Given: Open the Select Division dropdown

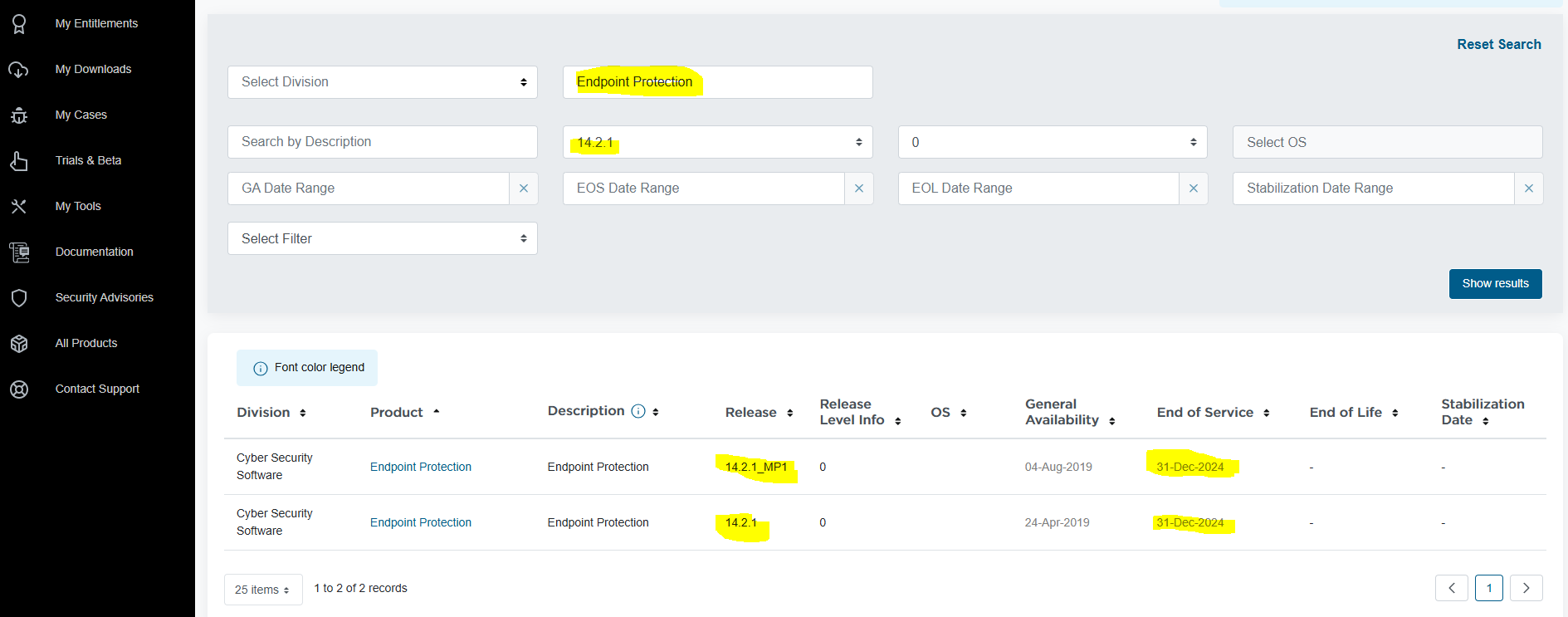Looking at the screenshot, I should point(383,82).
